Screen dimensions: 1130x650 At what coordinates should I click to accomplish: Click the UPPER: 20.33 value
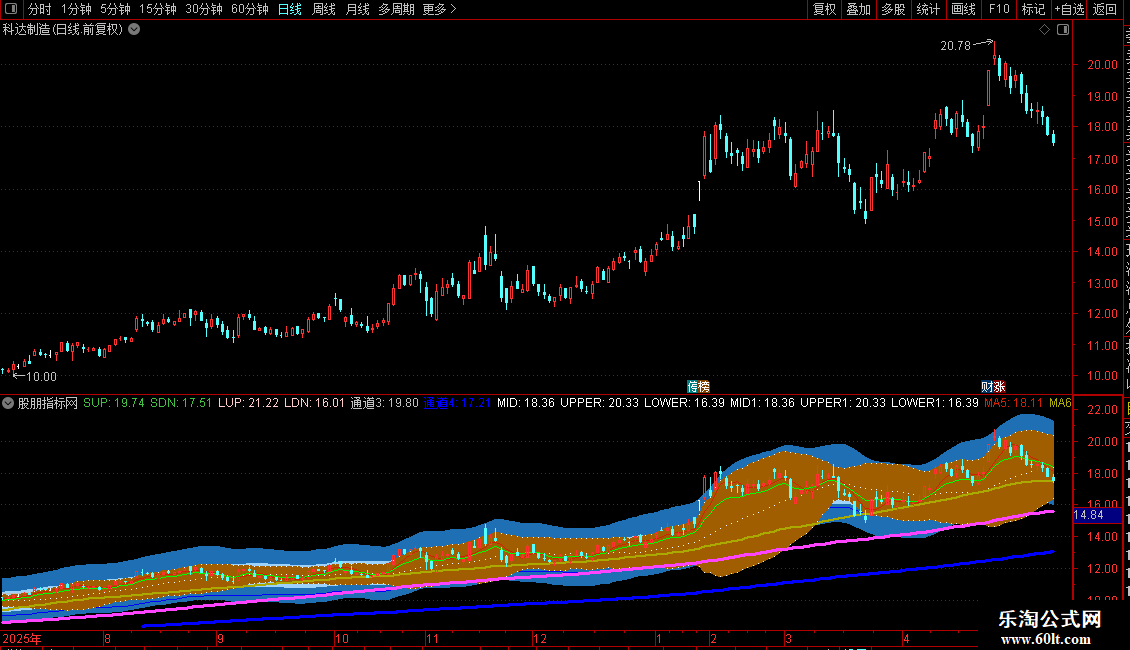(600, 403)
